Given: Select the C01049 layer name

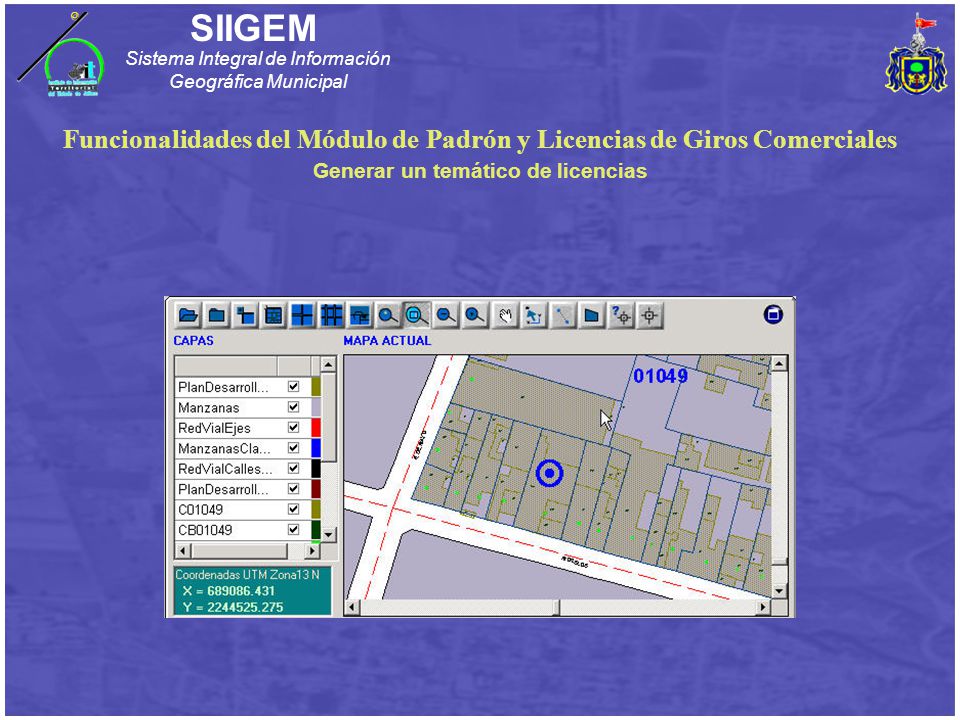Looking at the screenshot, I should (x=201, y=509).
